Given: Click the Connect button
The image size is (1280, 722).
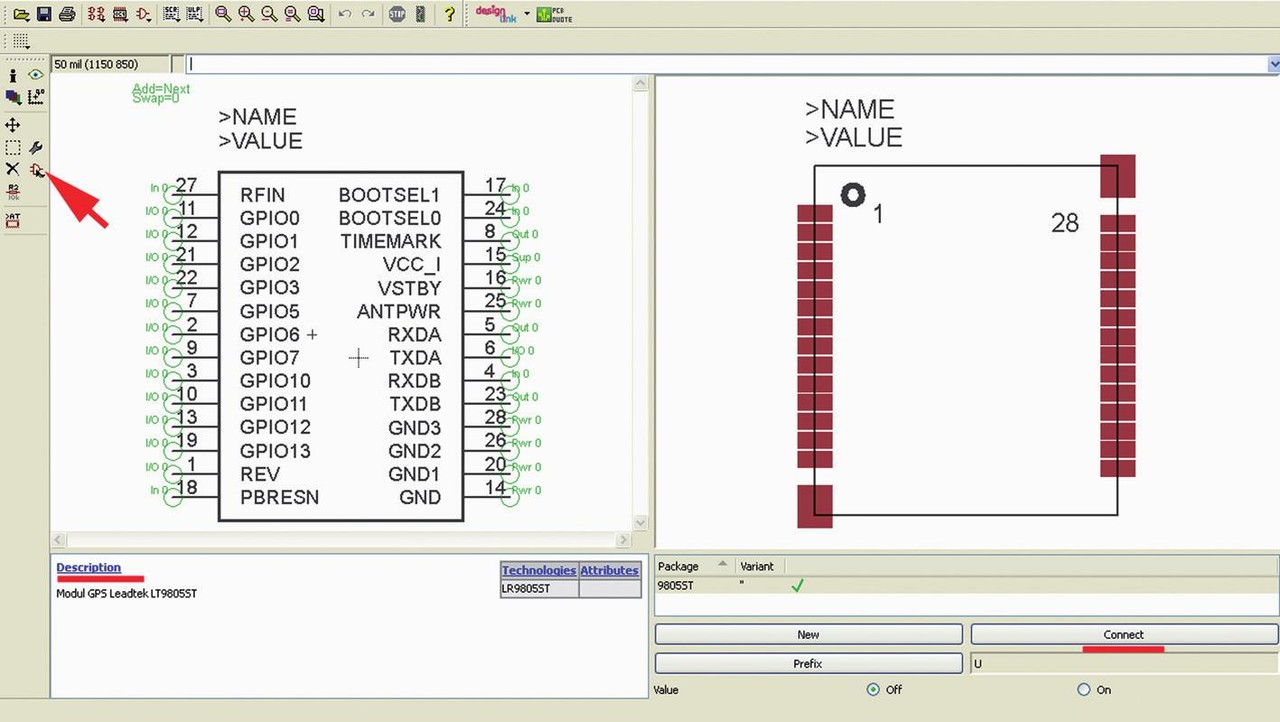Looking at the screenshot, I should coord(1124,634).
